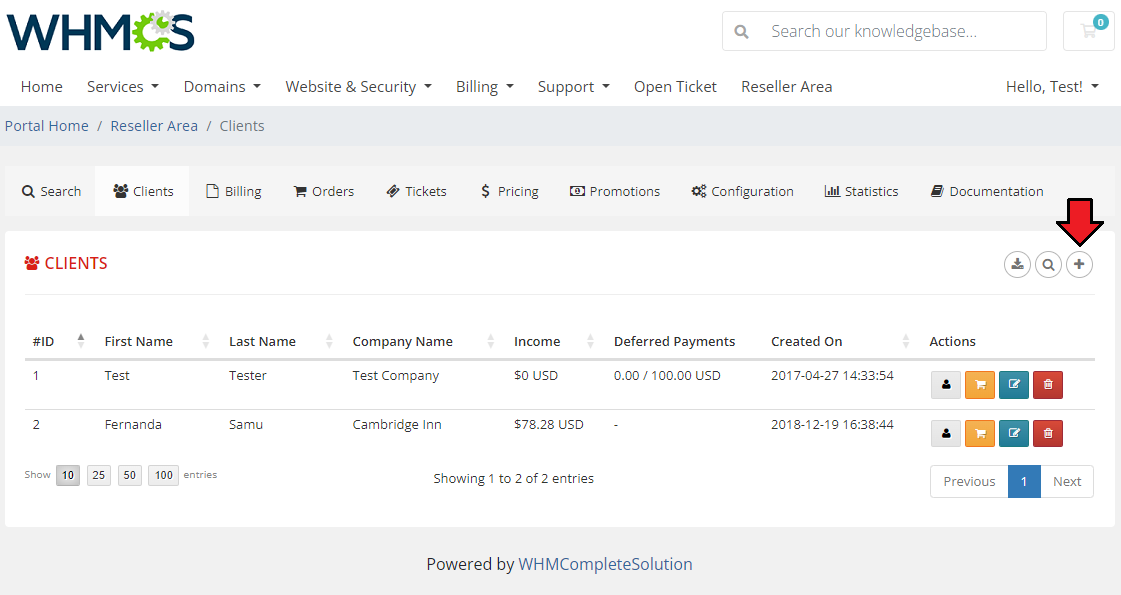Click the Samu last name cell
This screenshot has width=1121, height=595.
coord(246,424)
